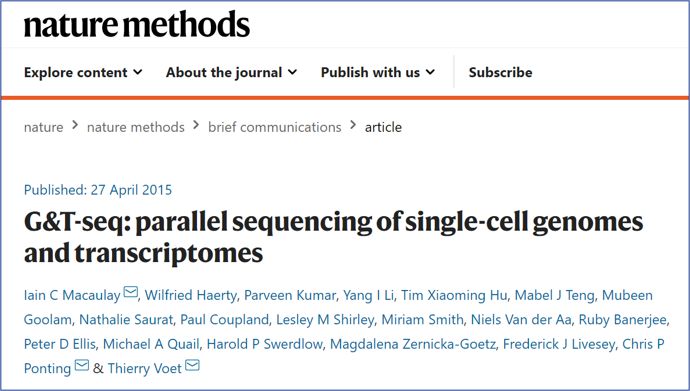This screenshot has width=690, height=391.
Task: Open author Thierry Voet's details
Action: pos(144,368)
